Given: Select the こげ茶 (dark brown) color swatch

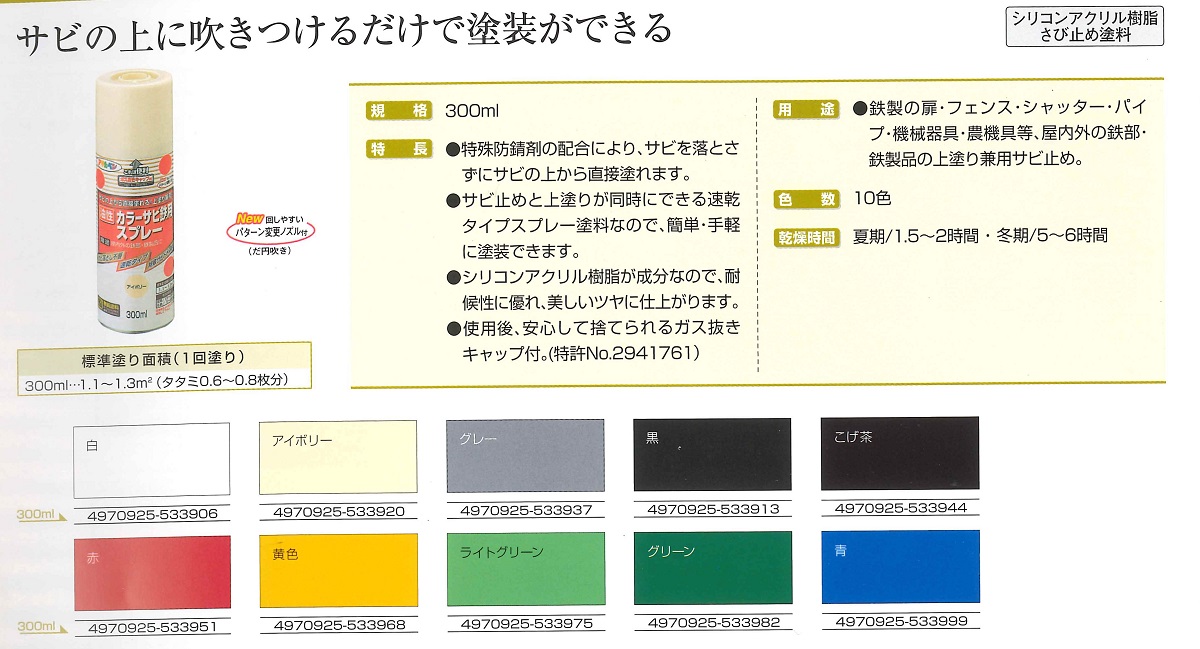Looking at the screenshot, I should tap(897, 460).
